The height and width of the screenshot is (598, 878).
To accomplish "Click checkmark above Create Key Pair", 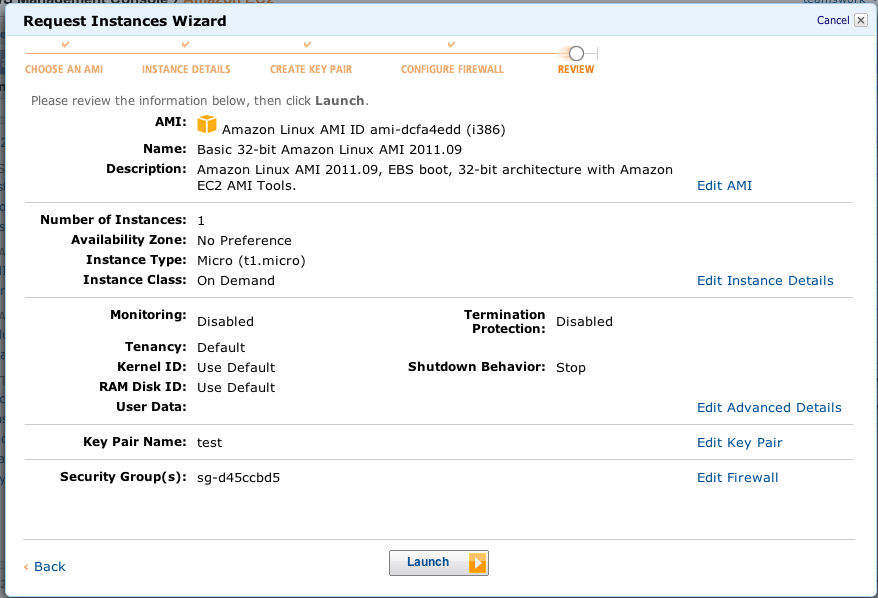I will [x=307, y=44].
